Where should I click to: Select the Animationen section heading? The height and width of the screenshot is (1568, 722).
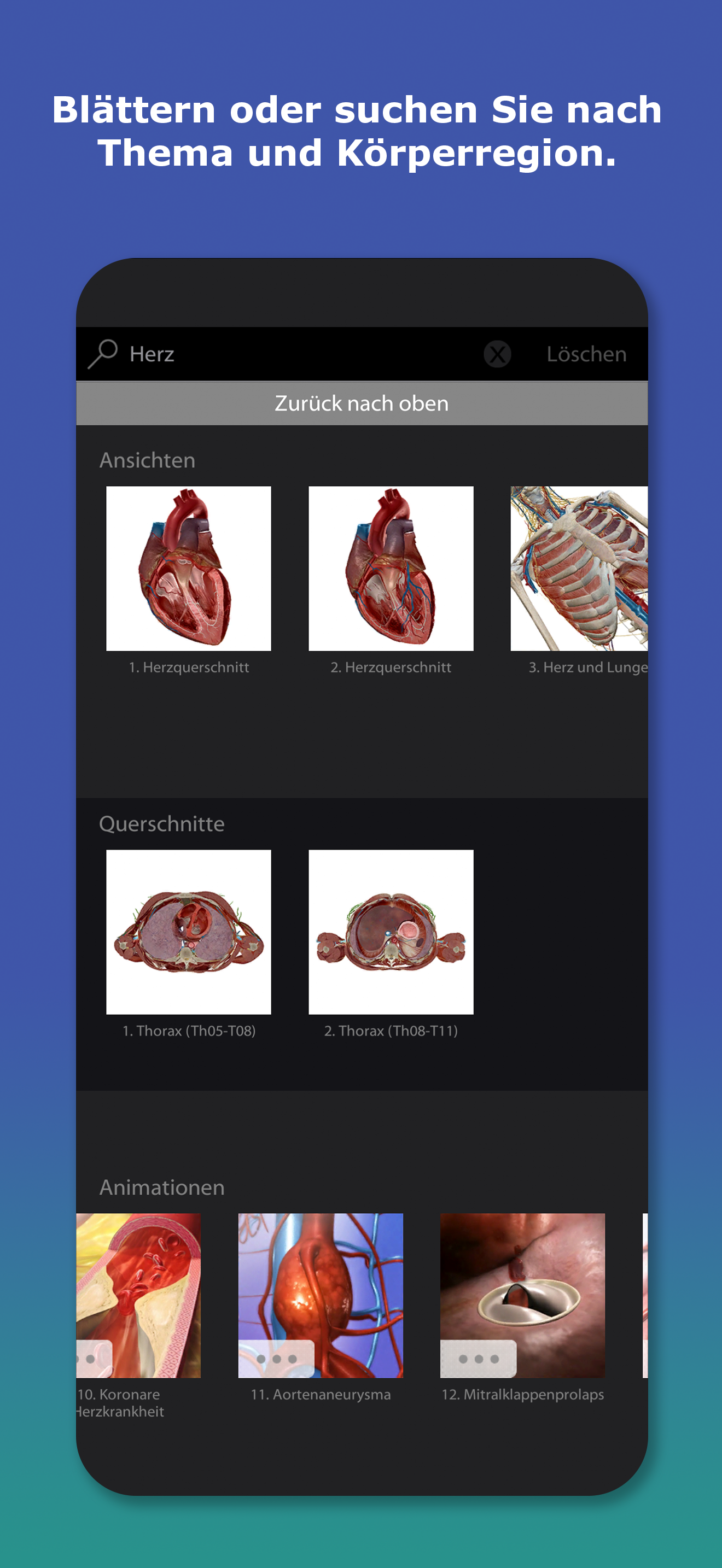[162, 1187]
